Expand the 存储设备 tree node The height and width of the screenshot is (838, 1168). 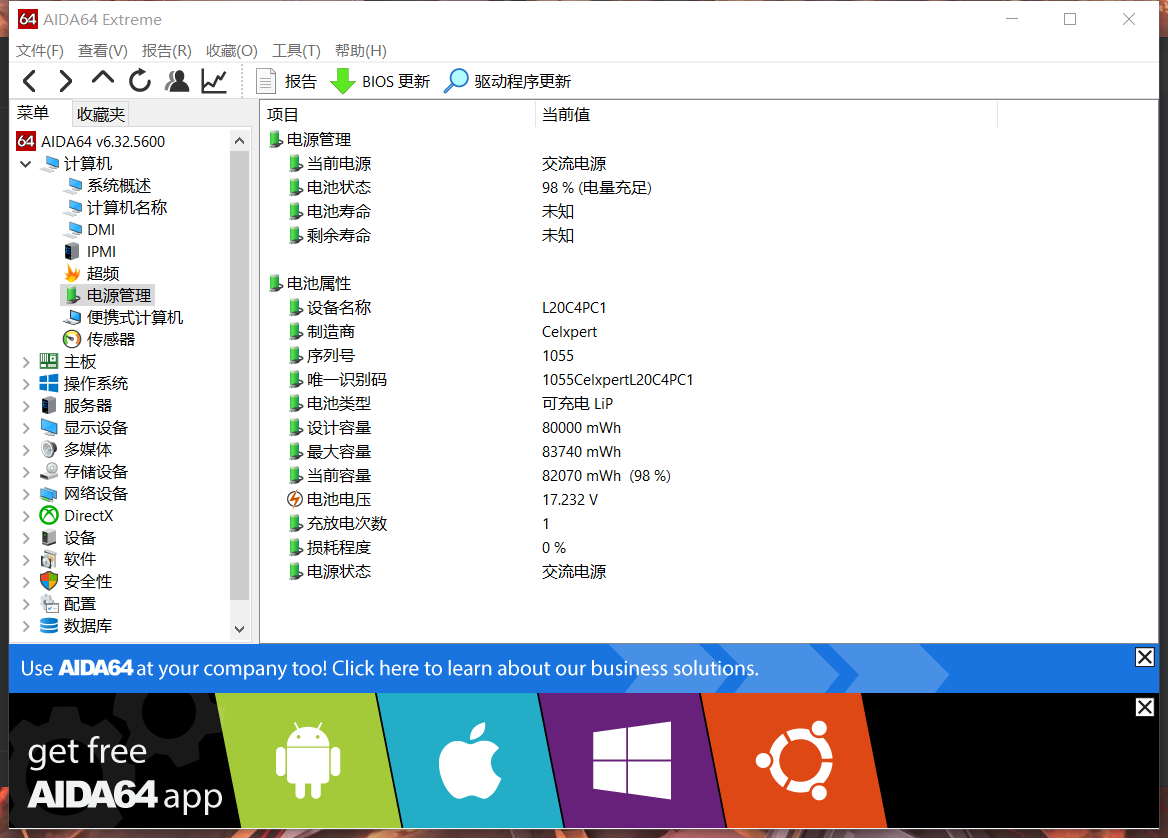tap(26, 472)
